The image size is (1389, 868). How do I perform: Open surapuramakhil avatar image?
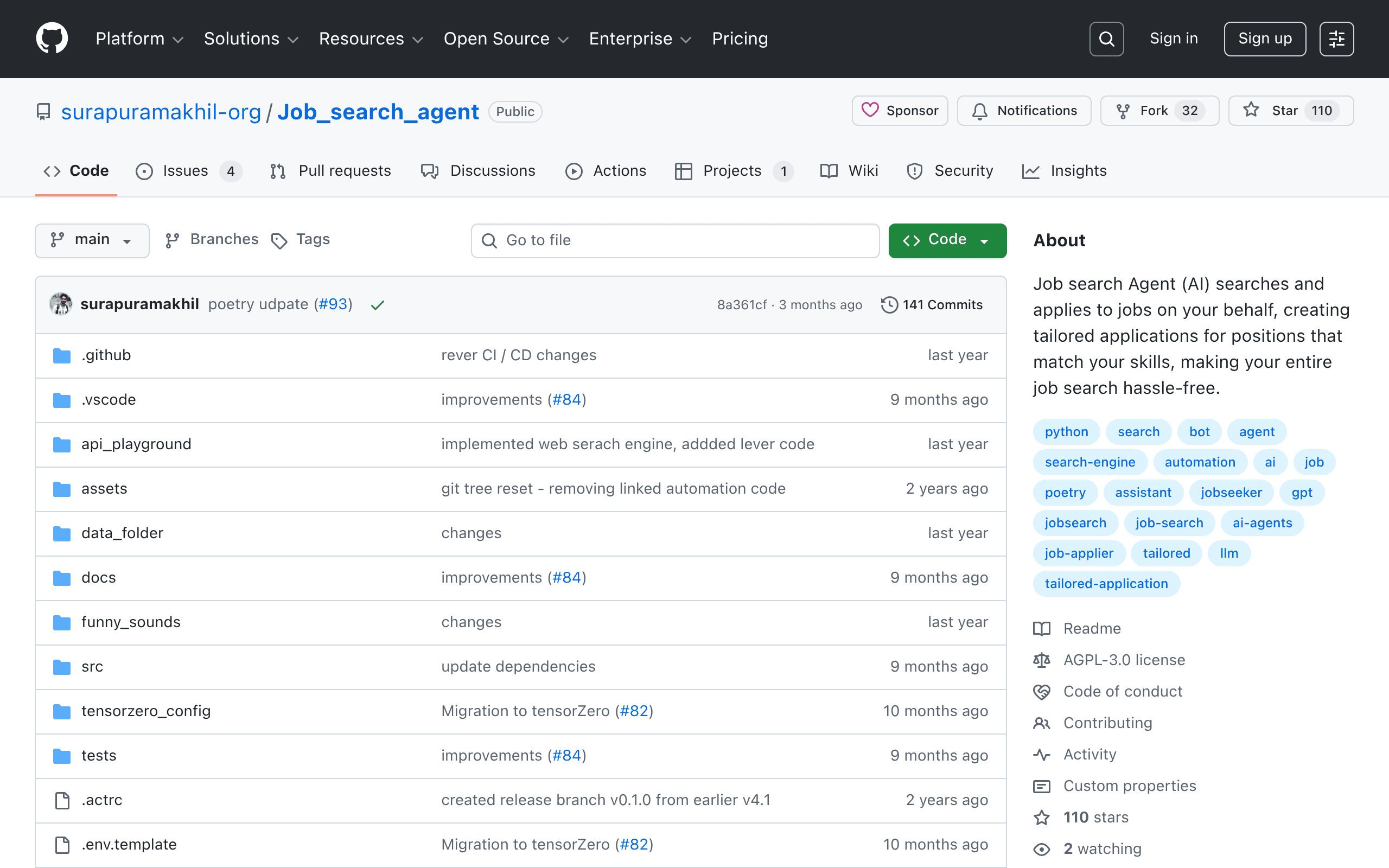(x=61, y=304)
